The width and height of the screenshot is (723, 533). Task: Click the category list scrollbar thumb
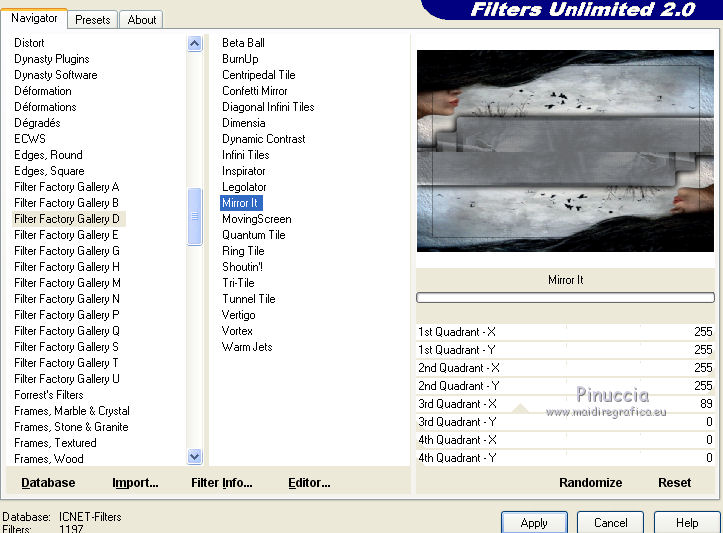(195, 216)
